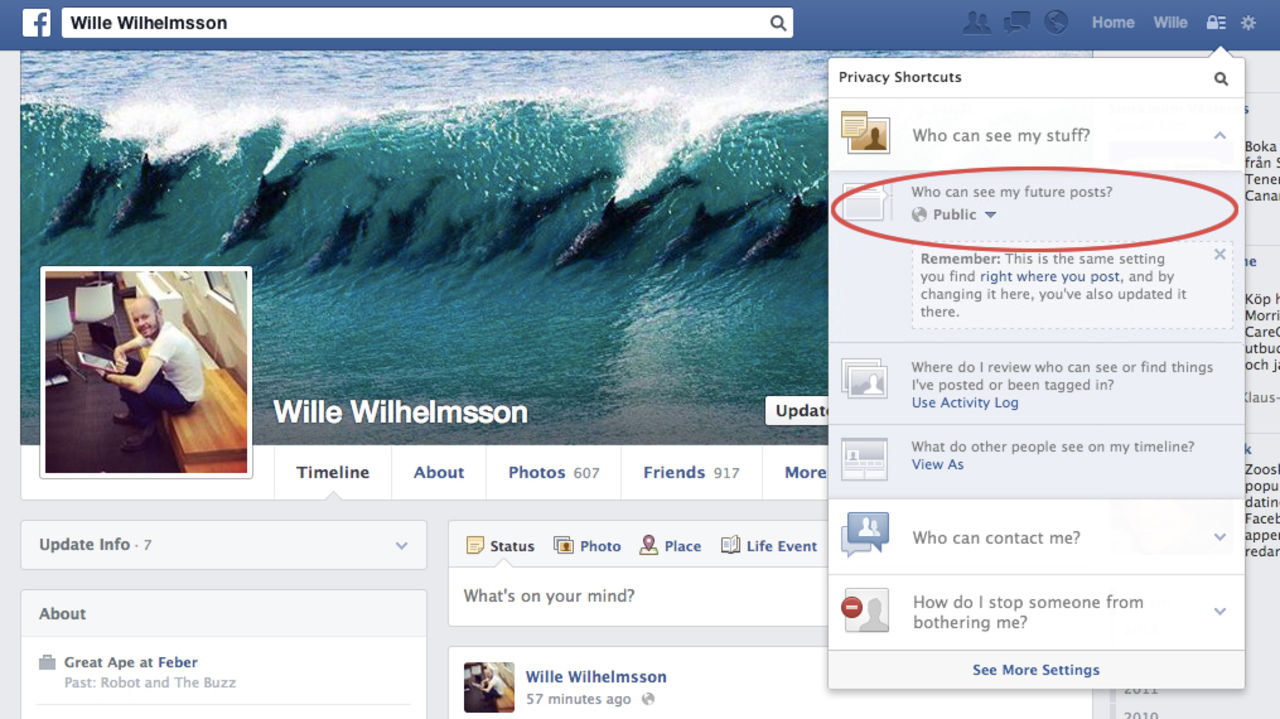Click the profile picture thumbnail
This screenshot has width=1280, height=719.
pyautogui.click(x=146, y=371)
